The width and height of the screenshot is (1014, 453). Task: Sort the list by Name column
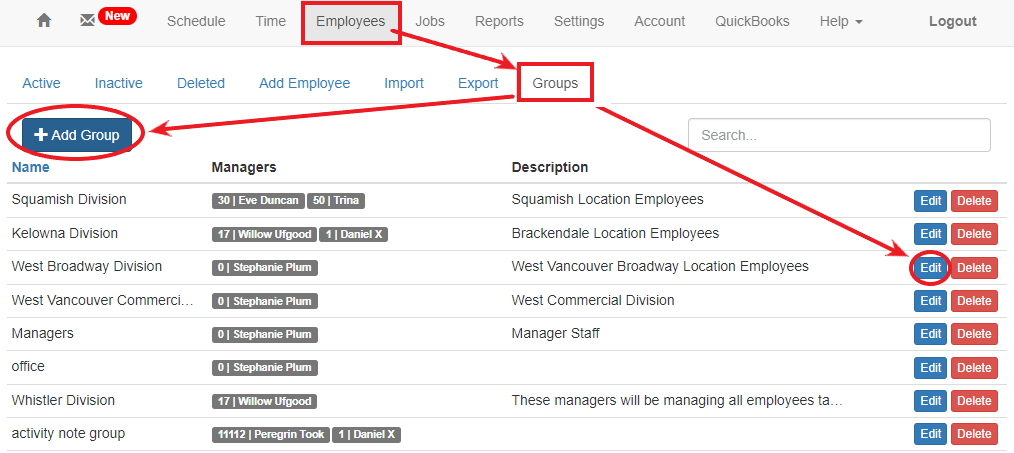pyautogui.click(x=30, y=167)
